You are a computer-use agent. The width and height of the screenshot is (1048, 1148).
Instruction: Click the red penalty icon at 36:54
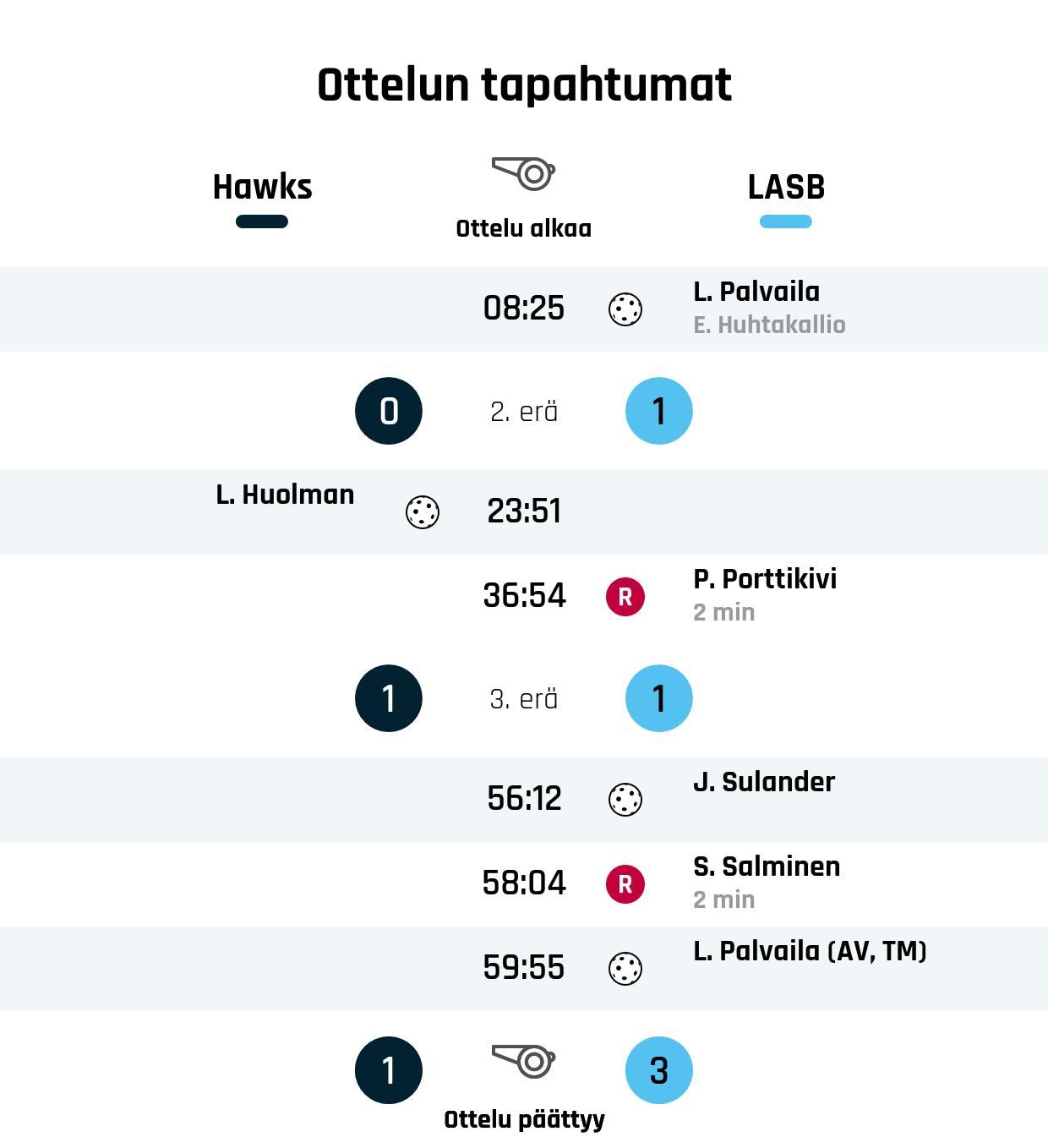pyautogui.click(x=625, y=597)
